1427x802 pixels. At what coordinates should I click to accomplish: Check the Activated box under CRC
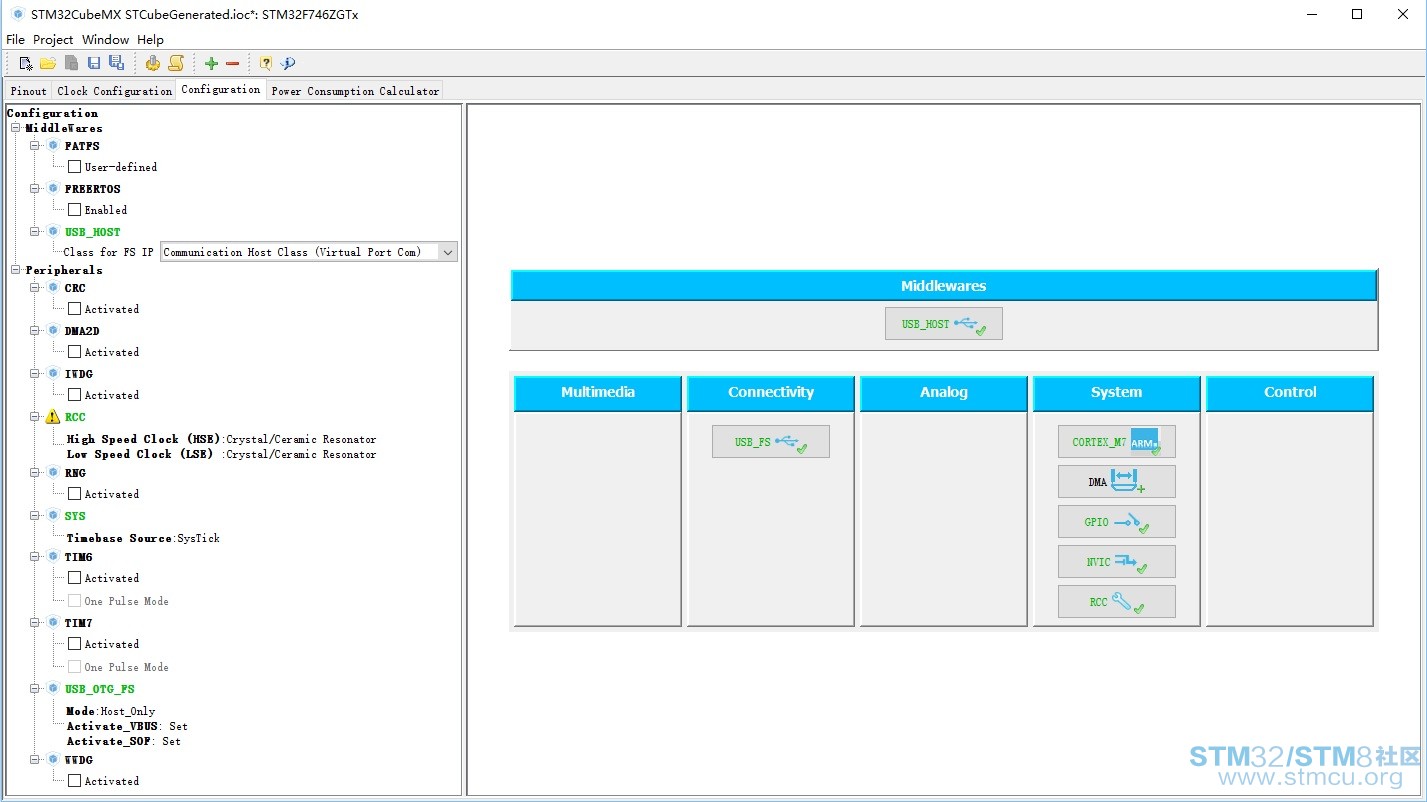click(x=74, y=309)
